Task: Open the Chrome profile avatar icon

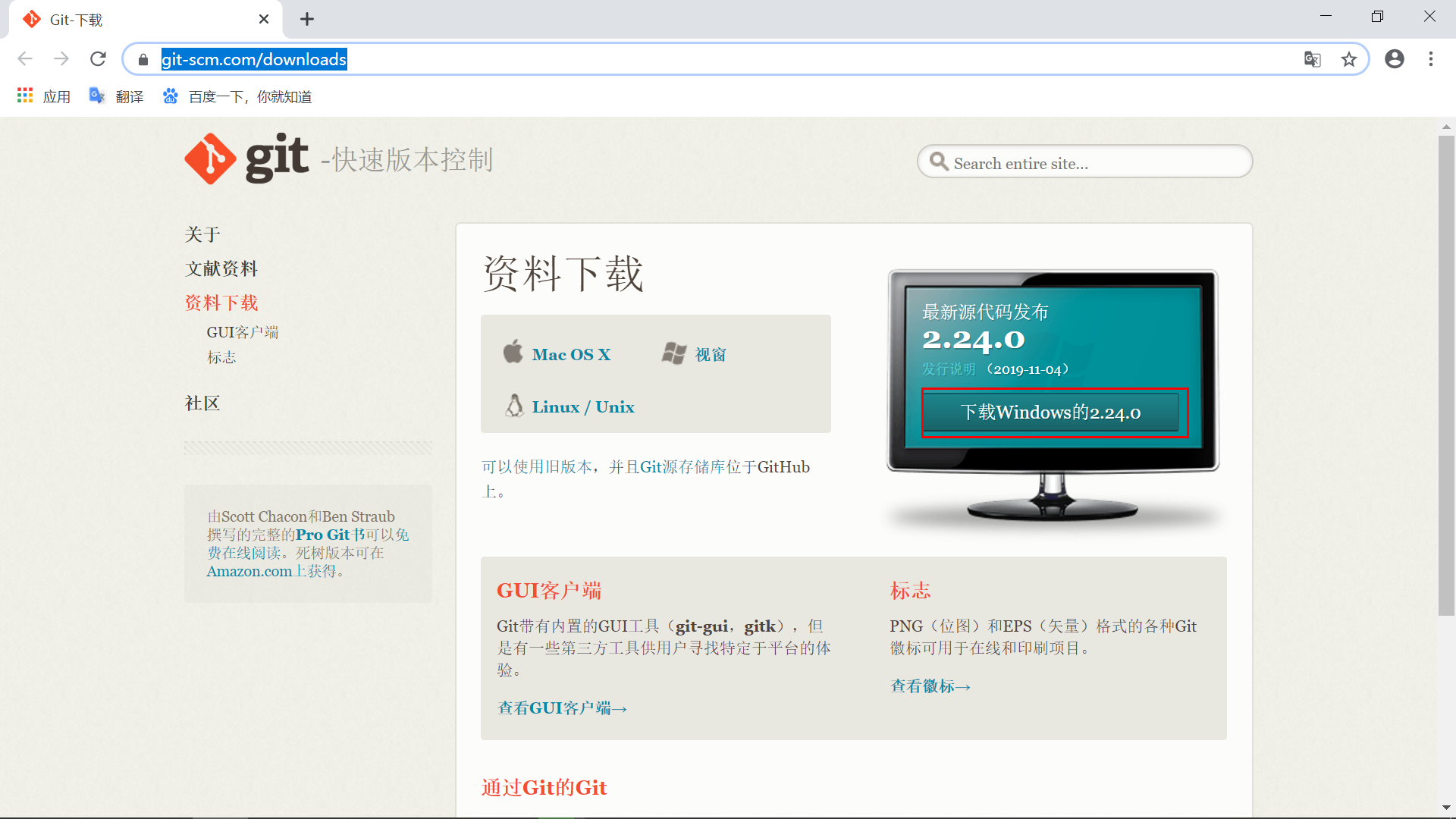Action: coord(1394,59)
